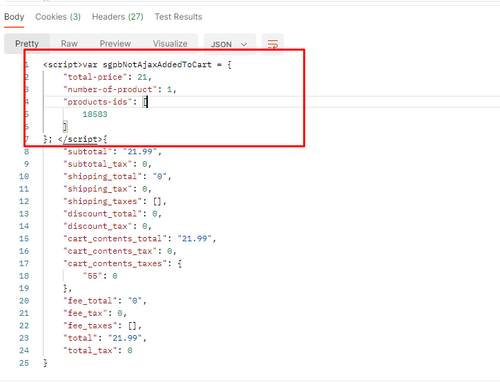Click the "21.99" value on the subtotal line
The height and width of the screenshot is (390, 500).
(140, 152)
